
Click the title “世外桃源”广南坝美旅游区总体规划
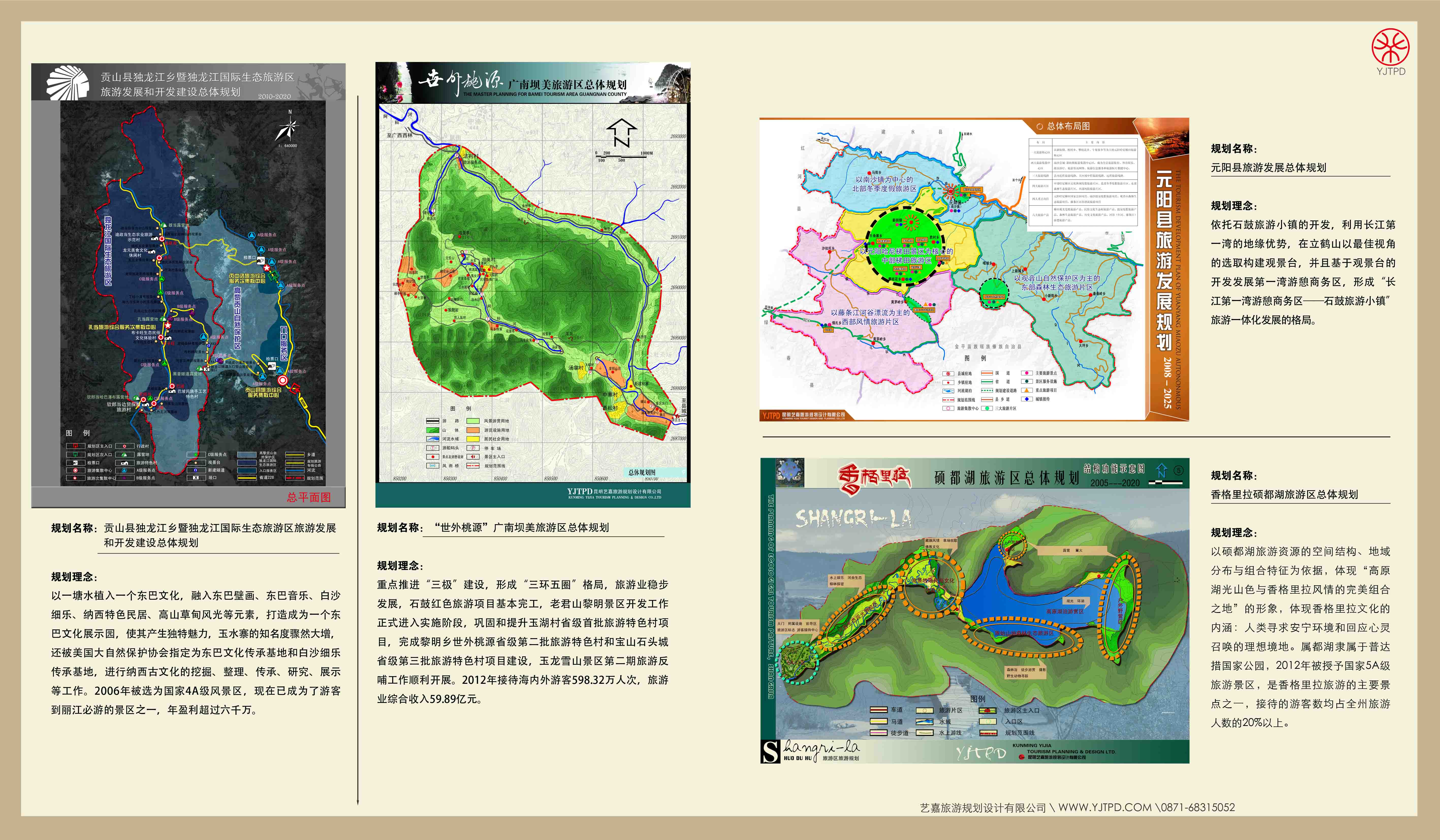tap(521, 527)
